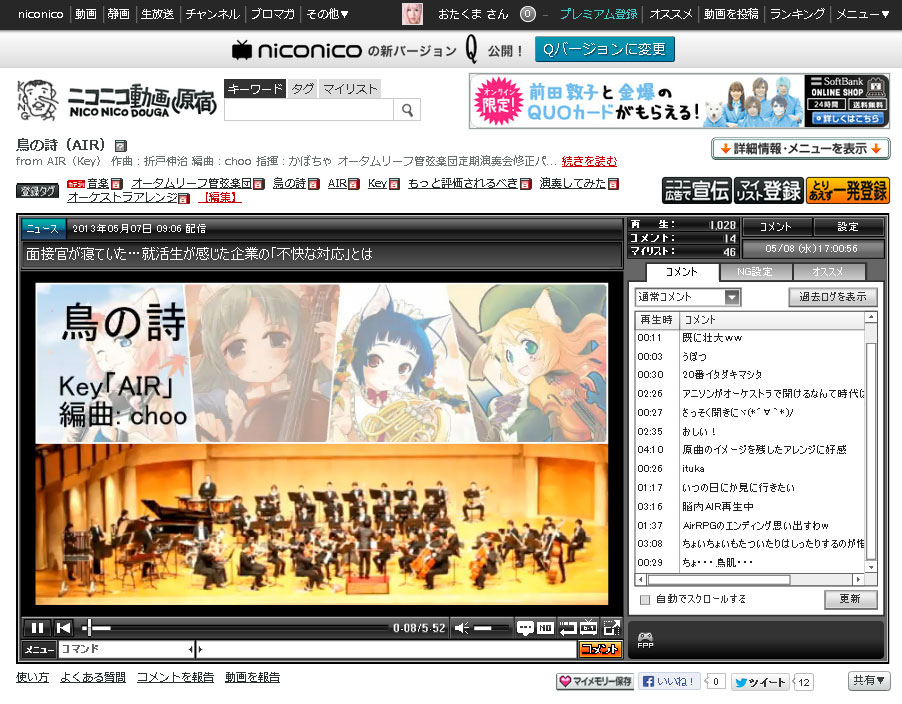Click the ツイート button
The height and width of the screenshot is (704, 902).
coord(760,682)
